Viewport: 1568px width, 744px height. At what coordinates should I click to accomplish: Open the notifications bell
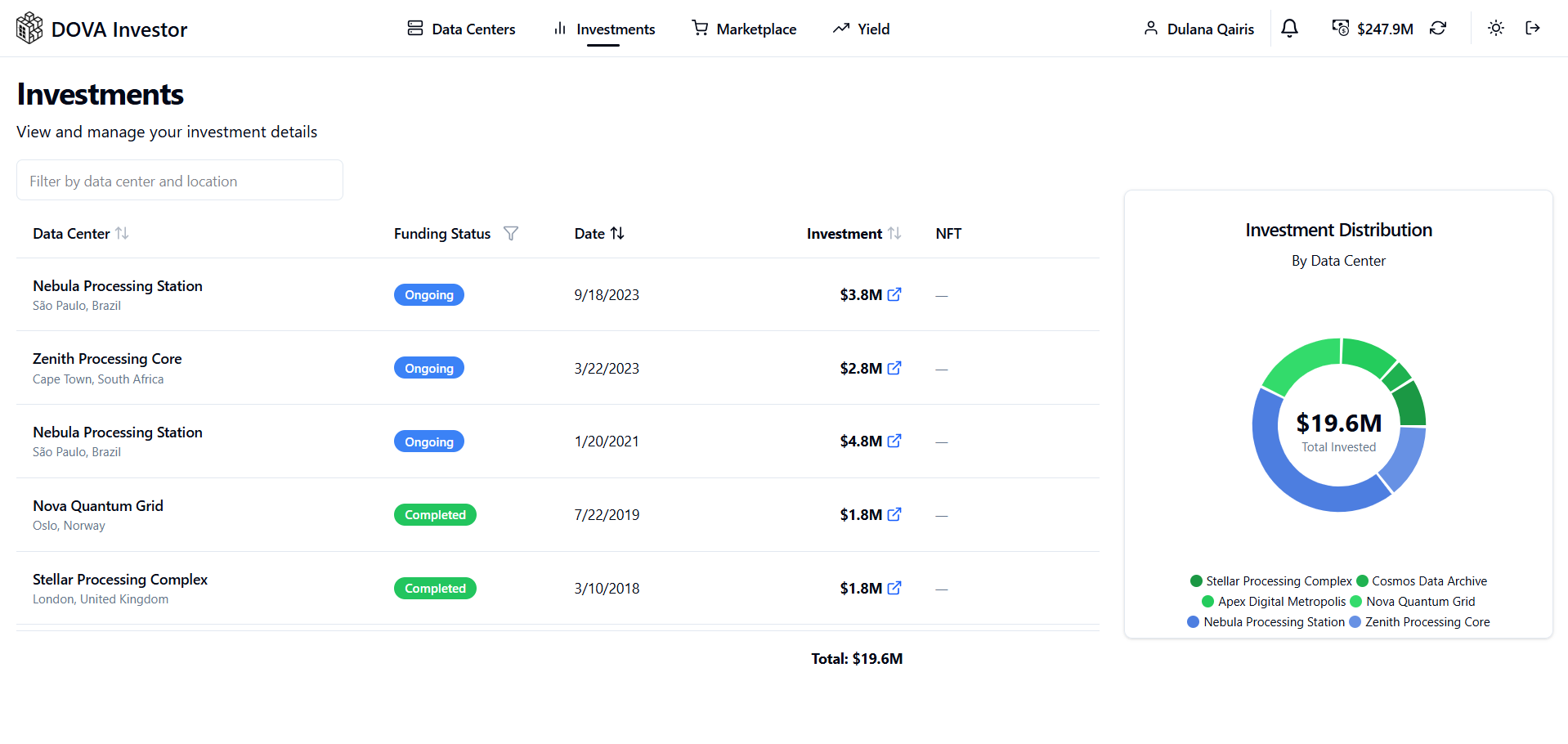(1288, 28)
